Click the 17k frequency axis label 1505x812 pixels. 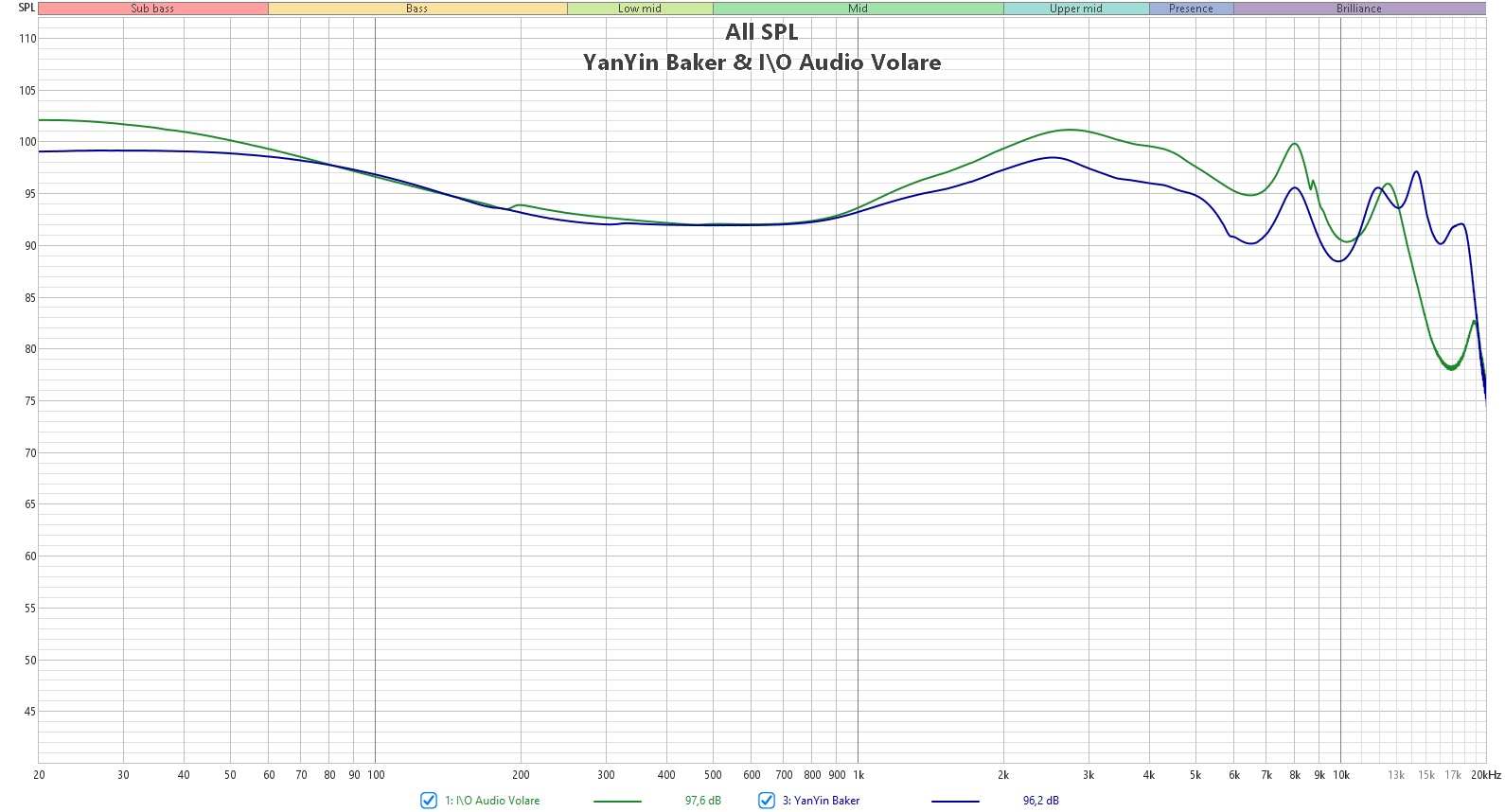1453,775
